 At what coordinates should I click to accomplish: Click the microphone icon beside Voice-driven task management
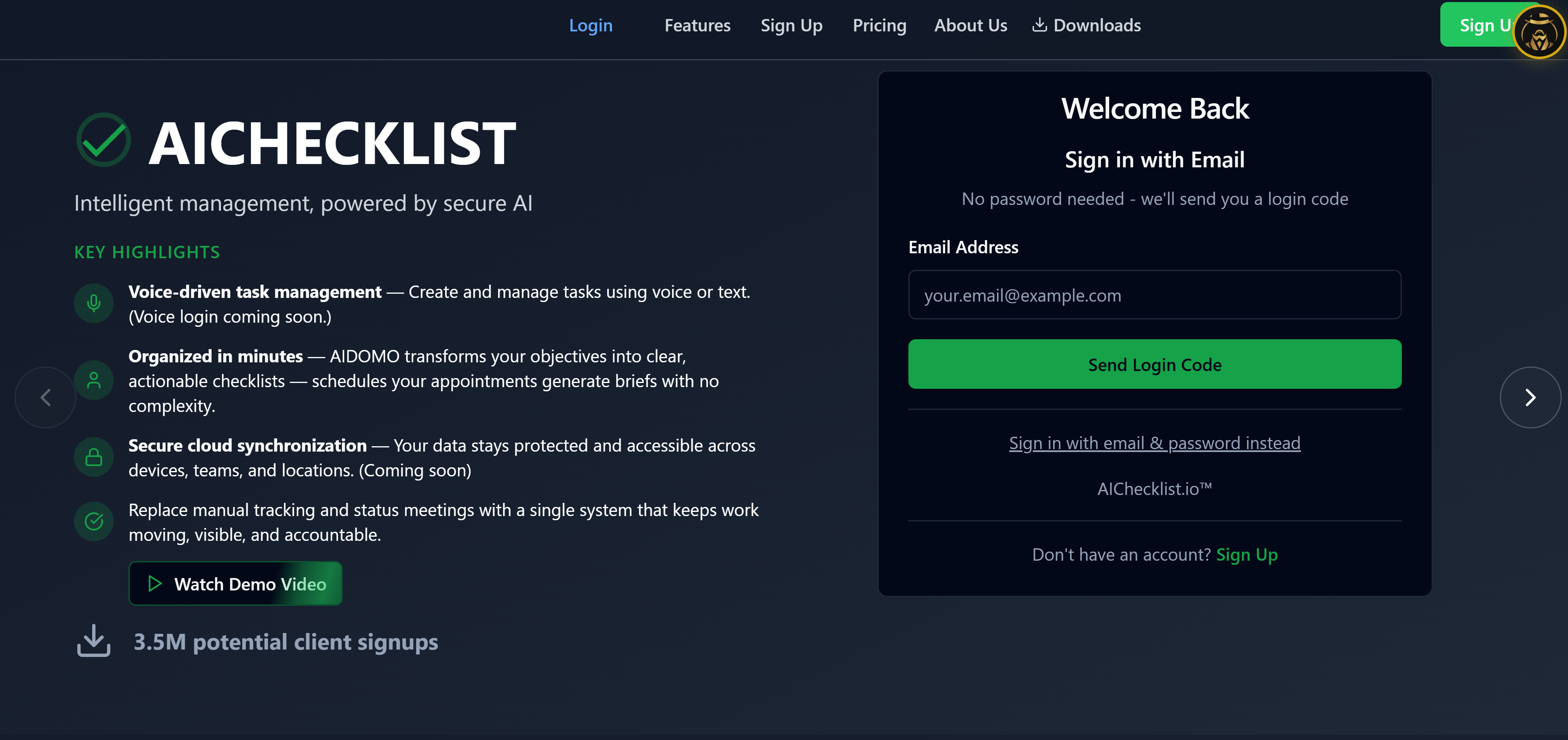click(x=94, y=302)
